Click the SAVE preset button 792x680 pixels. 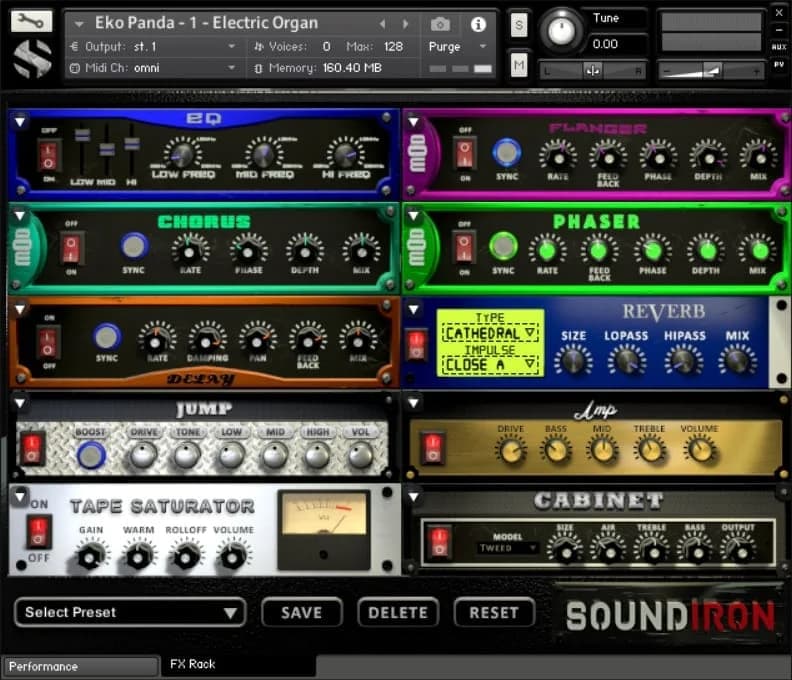click(x=301, y=612)
